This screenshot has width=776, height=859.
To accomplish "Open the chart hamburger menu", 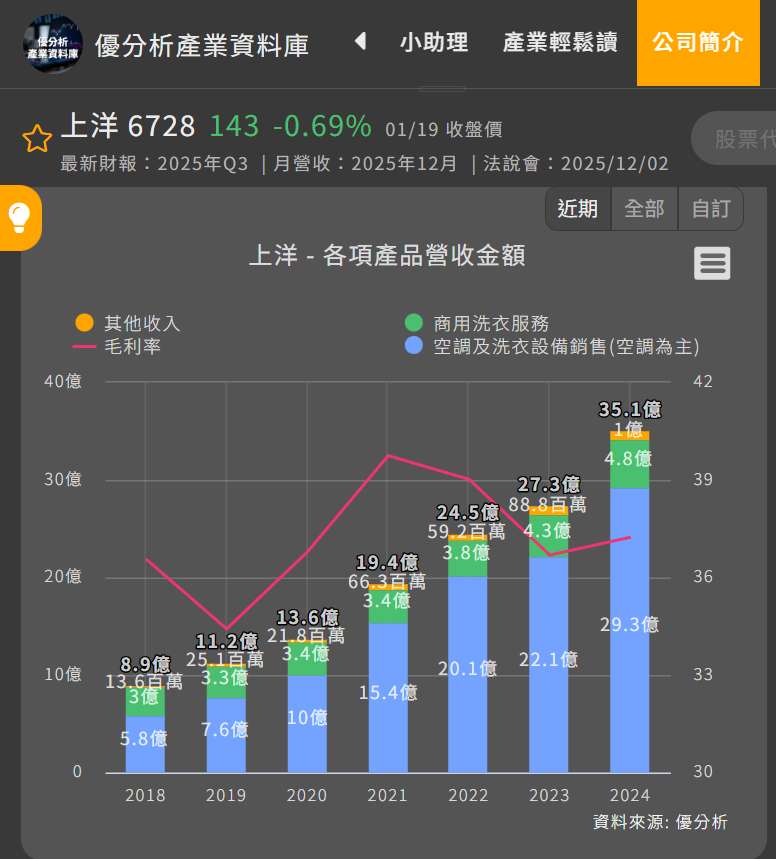I will 712,264.
